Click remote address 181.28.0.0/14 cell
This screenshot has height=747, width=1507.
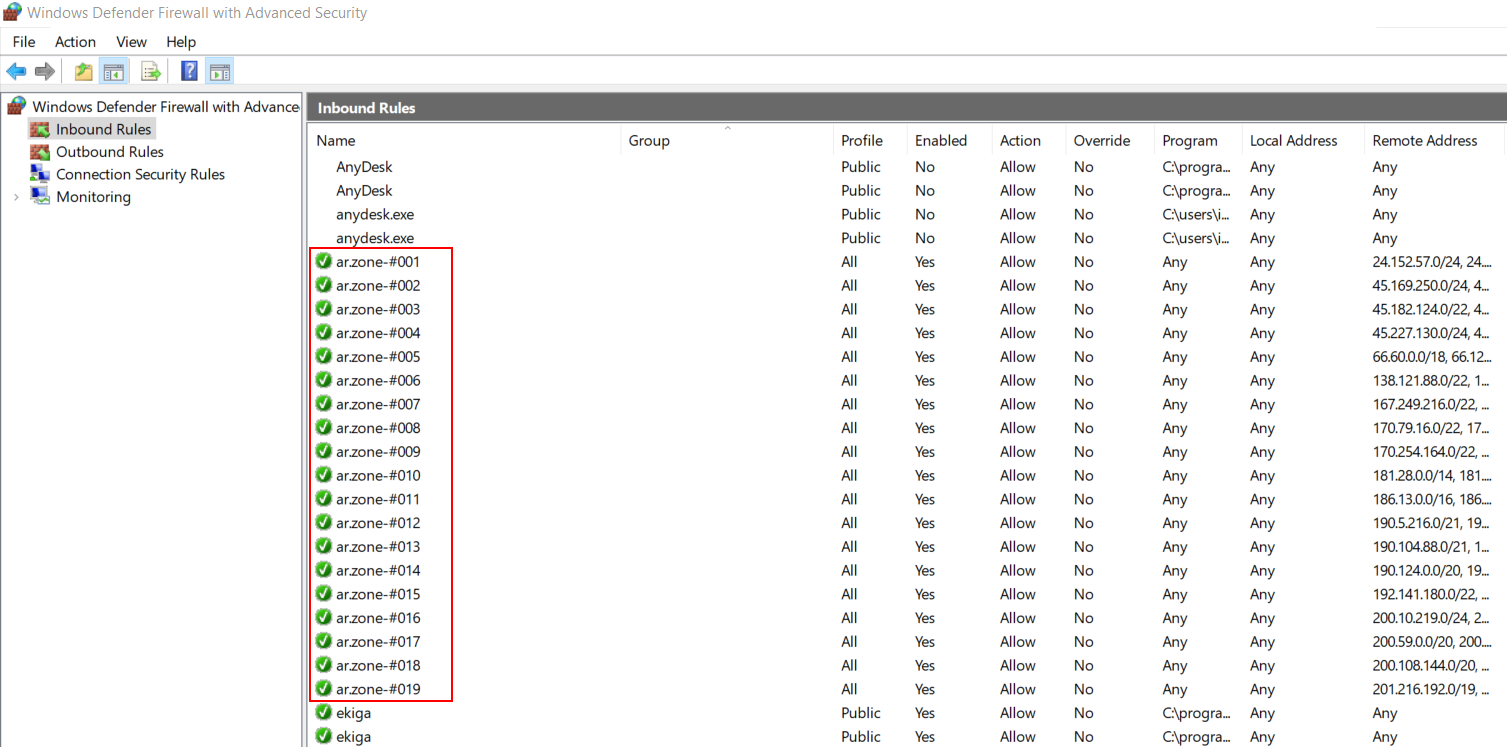tap(1432, 476)
